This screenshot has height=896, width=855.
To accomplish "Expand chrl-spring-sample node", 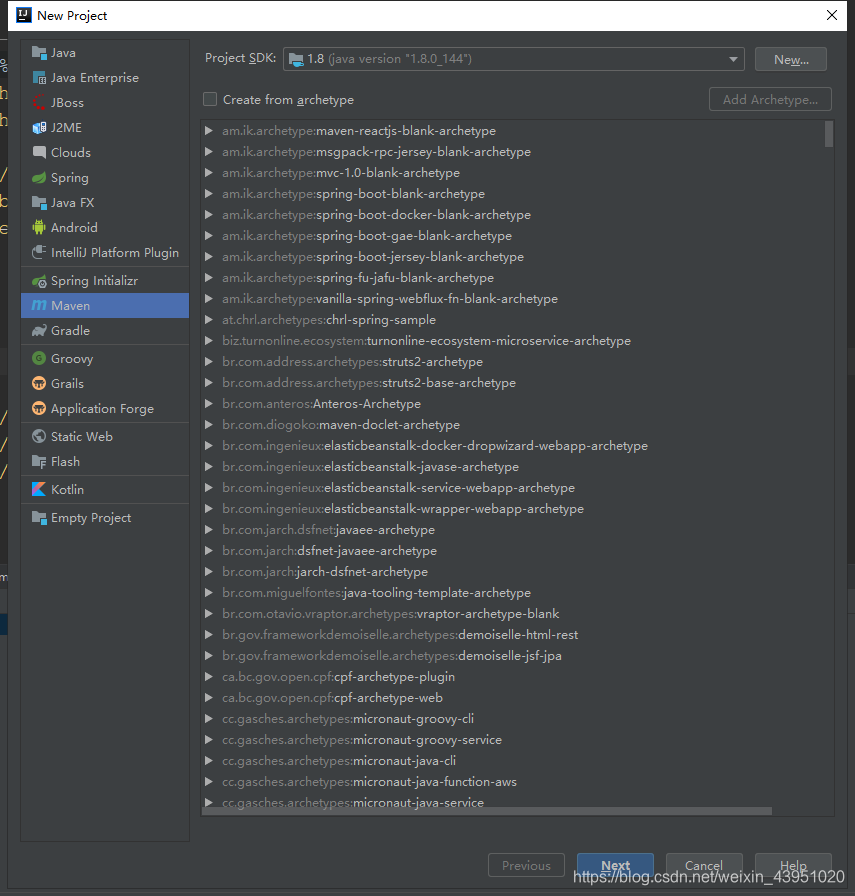I will [209, 320].
